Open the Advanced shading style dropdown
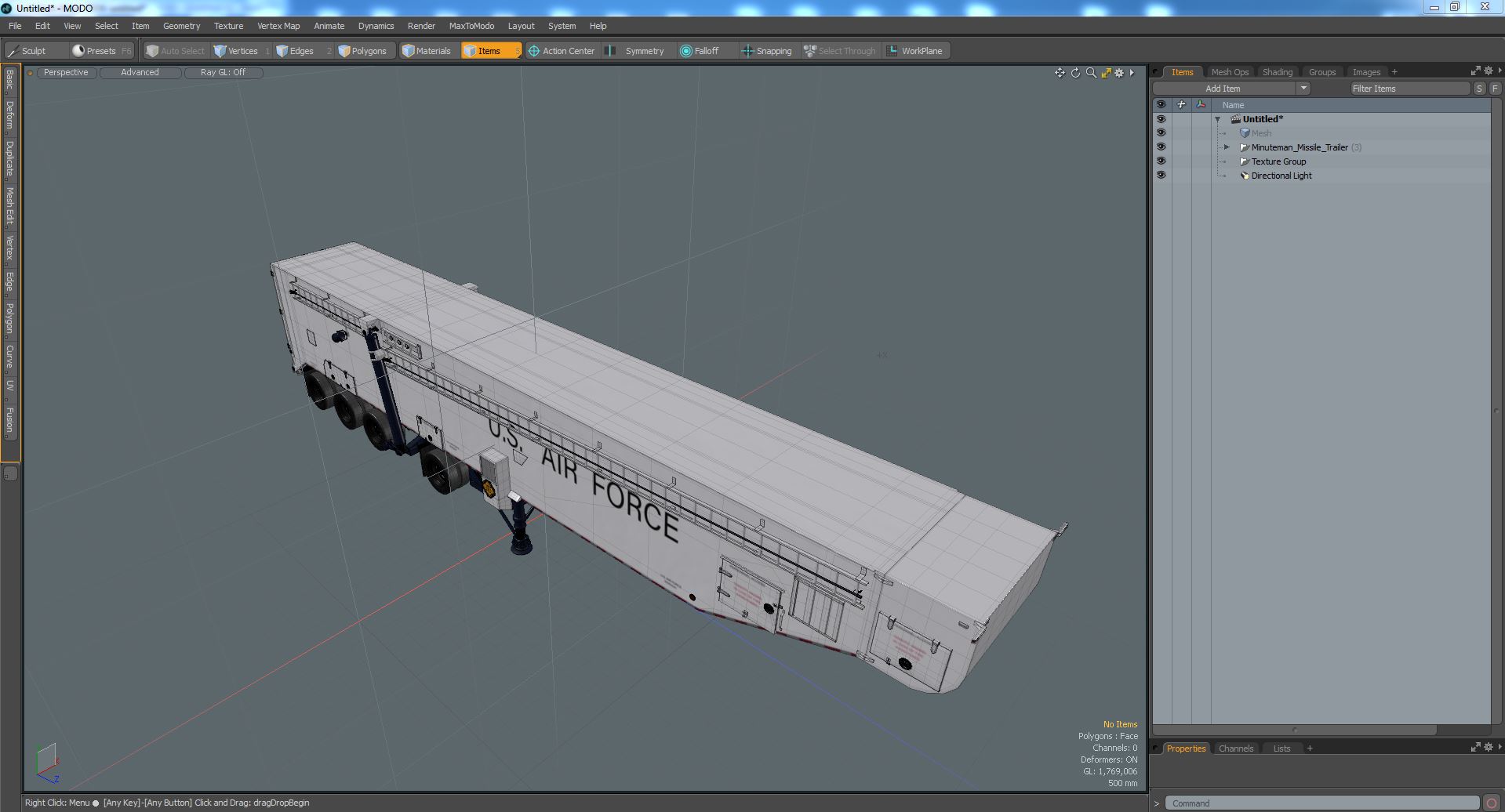The height and width of the screenshot is (812, 1505). tap(140, 72)
